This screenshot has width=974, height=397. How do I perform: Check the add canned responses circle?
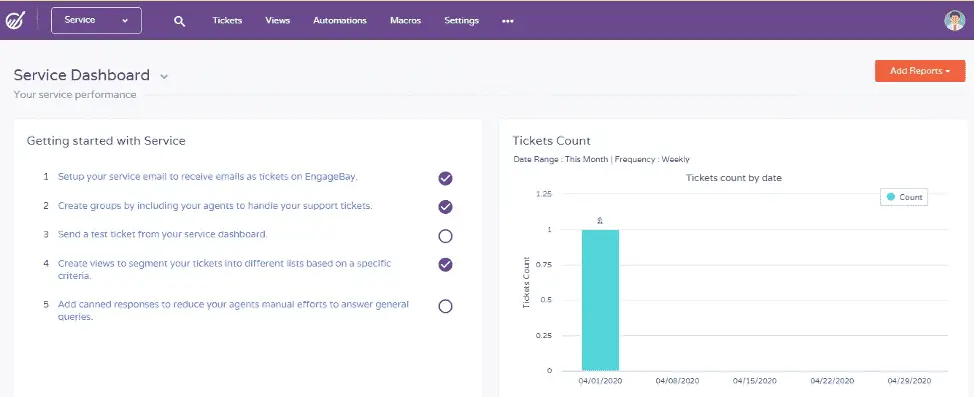445,306
